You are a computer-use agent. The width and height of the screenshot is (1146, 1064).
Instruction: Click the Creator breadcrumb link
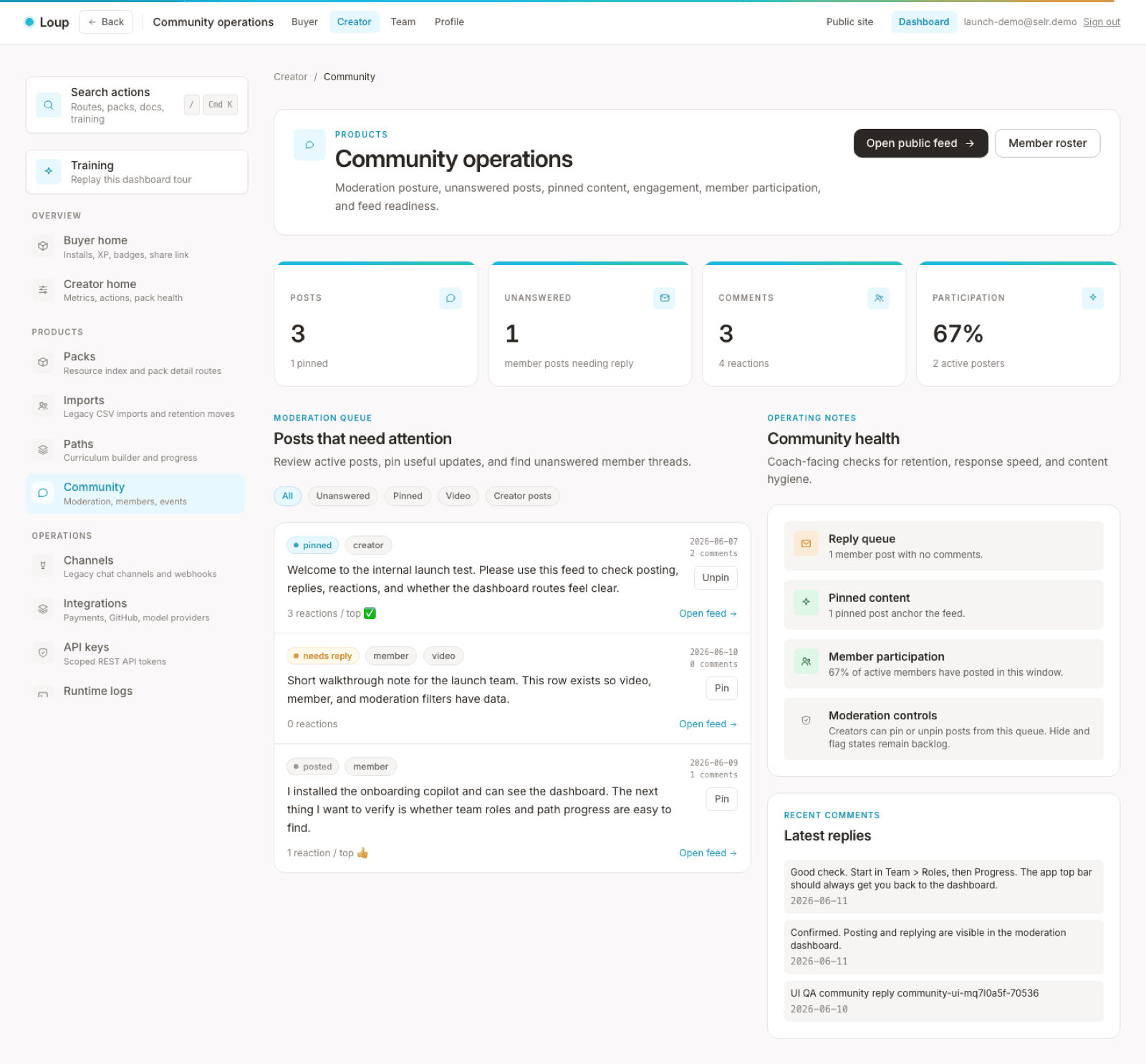[x=290, y=77]
